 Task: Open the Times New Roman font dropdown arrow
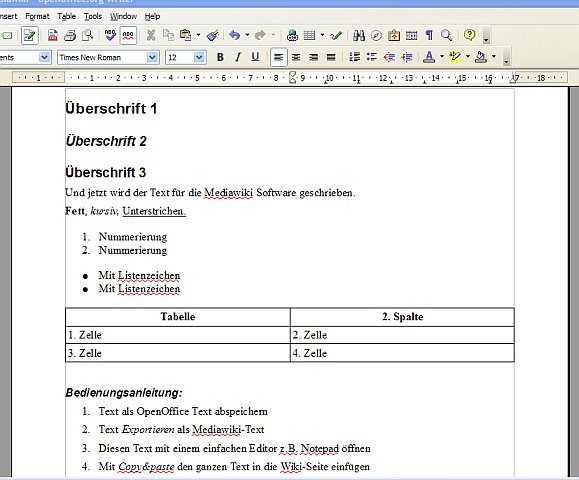[x=152, y=57]
